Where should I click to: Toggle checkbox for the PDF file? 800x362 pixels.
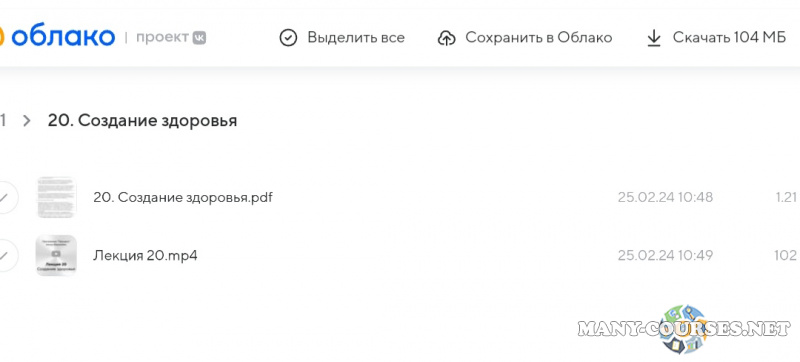pyautogui.click(x=4, y=197)
